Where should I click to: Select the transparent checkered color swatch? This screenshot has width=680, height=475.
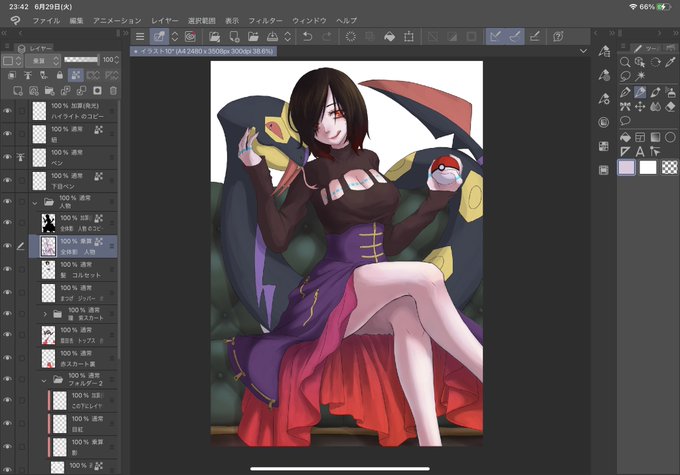coord(669,167)
